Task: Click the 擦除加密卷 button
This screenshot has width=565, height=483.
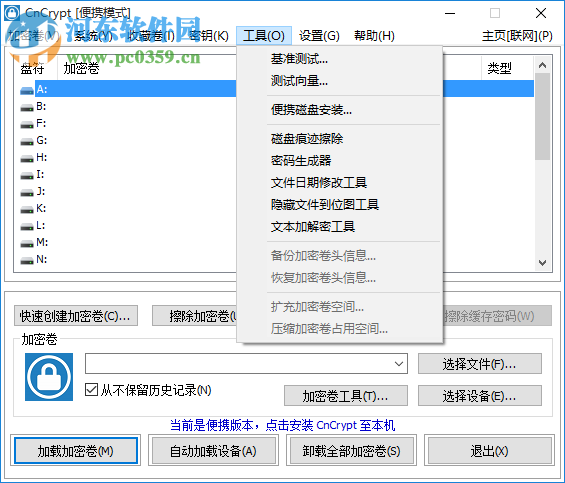Action: (194, 316)
